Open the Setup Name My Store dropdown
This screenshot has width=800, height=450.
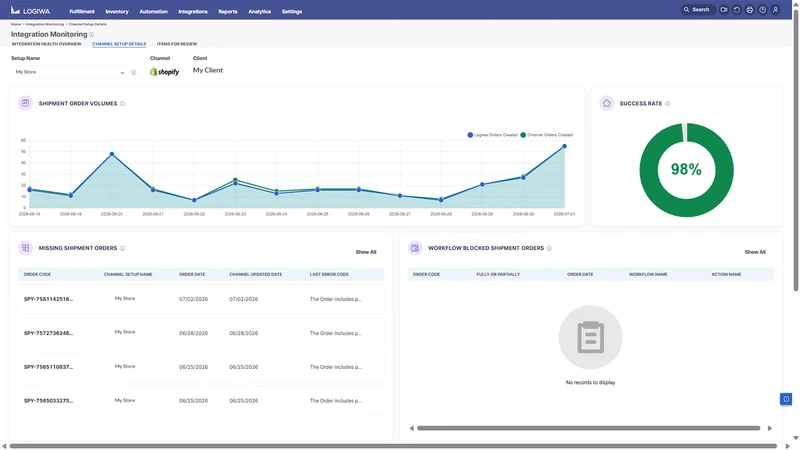[69, 72]
